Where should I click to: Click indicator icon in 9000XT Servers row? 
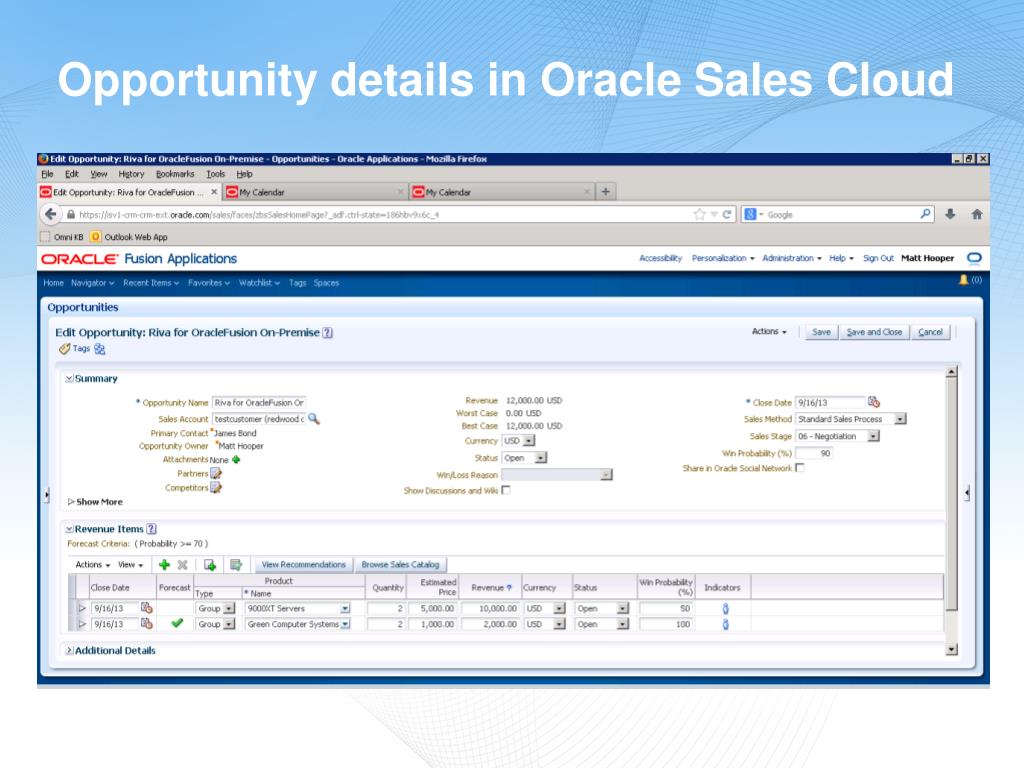pos(725,609)
